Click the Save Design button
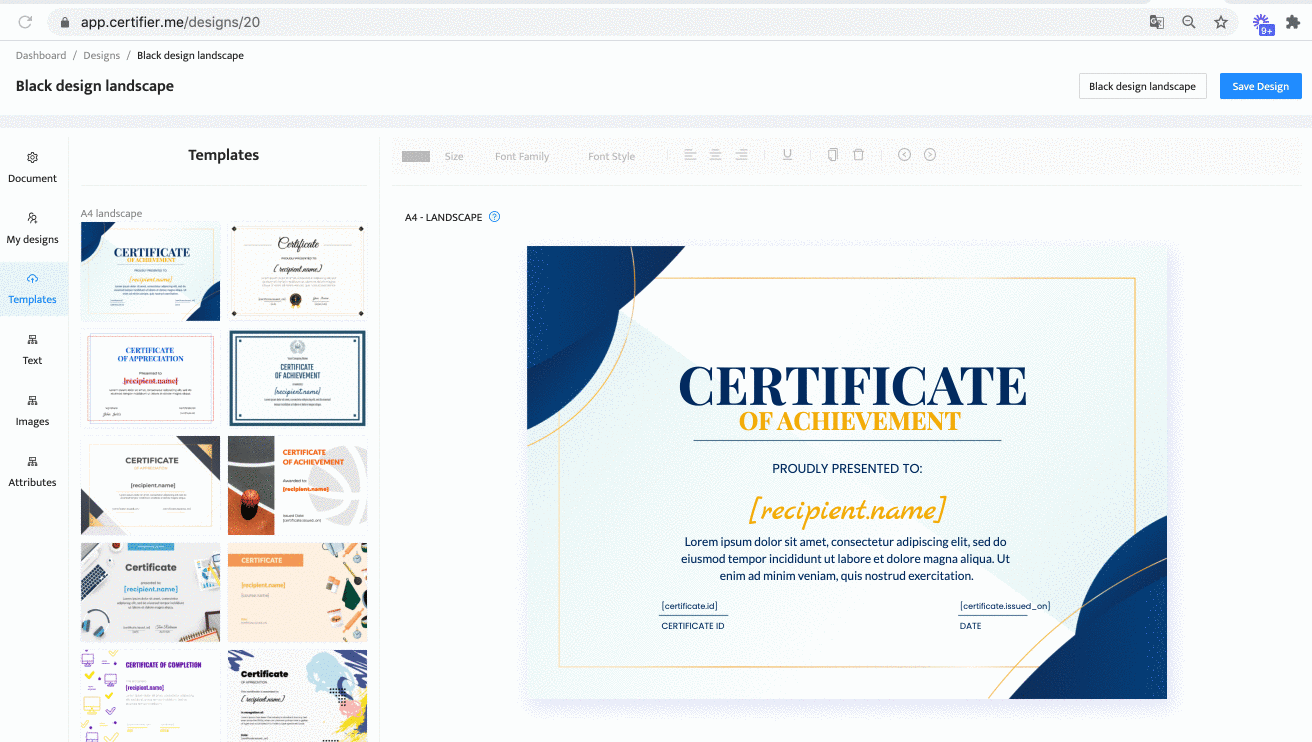Image resolution: width=1312 pixels, height=742 pixels. (x=1260, y=86)
